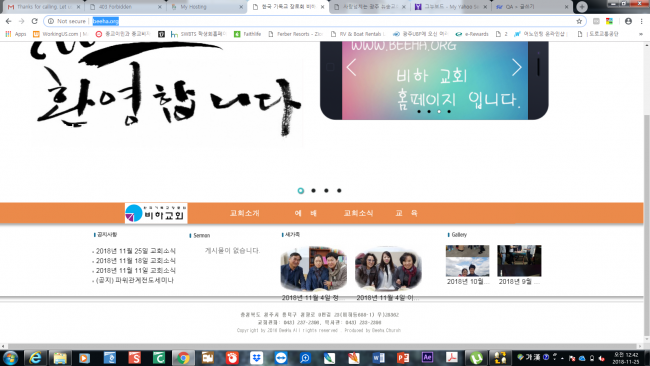Launch Internet Explorer from the taskbar
650x366 pixels.
pyautogui.click(x=35, y=357)
